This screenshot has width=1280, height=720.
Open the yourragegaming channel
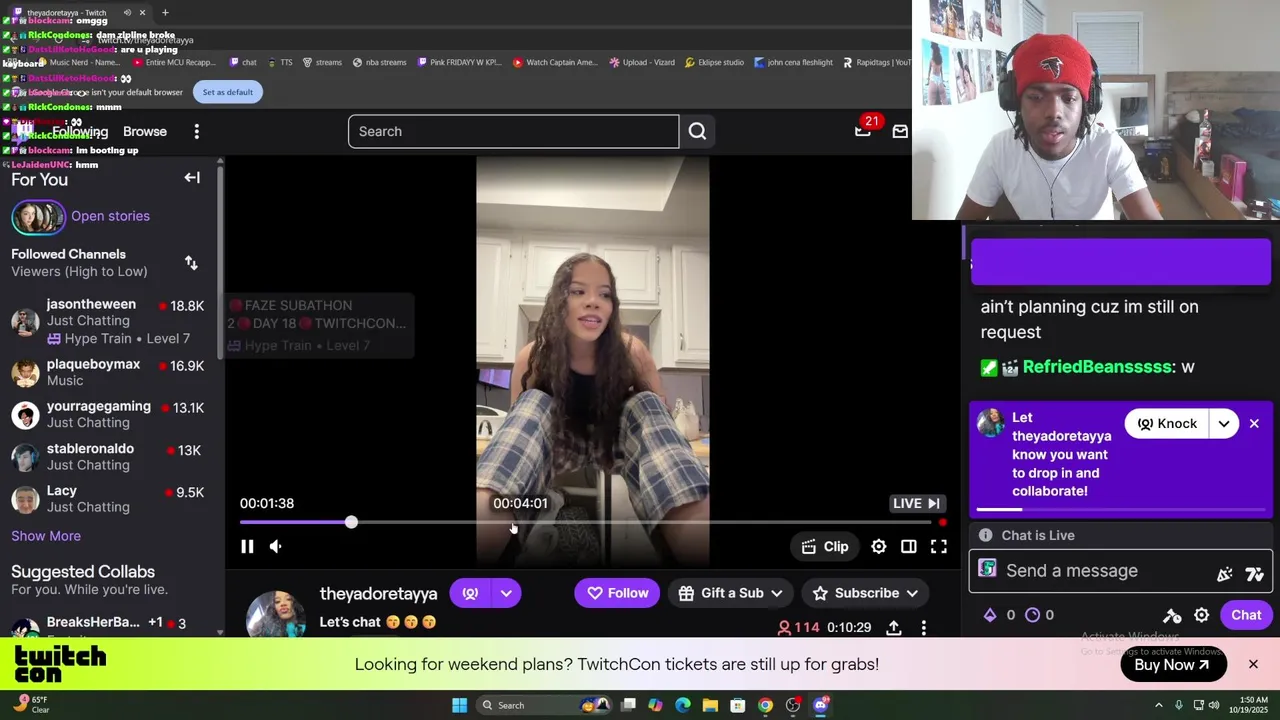[108, 414]
